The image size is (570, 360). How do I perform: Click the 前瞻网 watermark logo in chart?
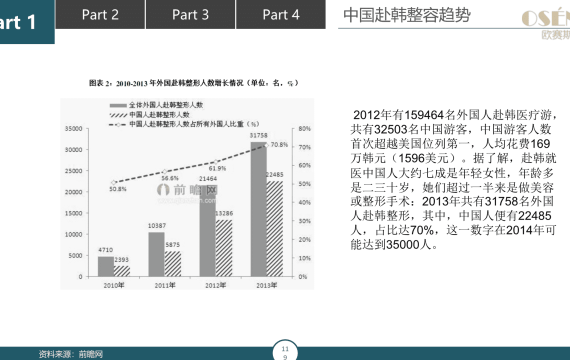(x=187, y=193)
